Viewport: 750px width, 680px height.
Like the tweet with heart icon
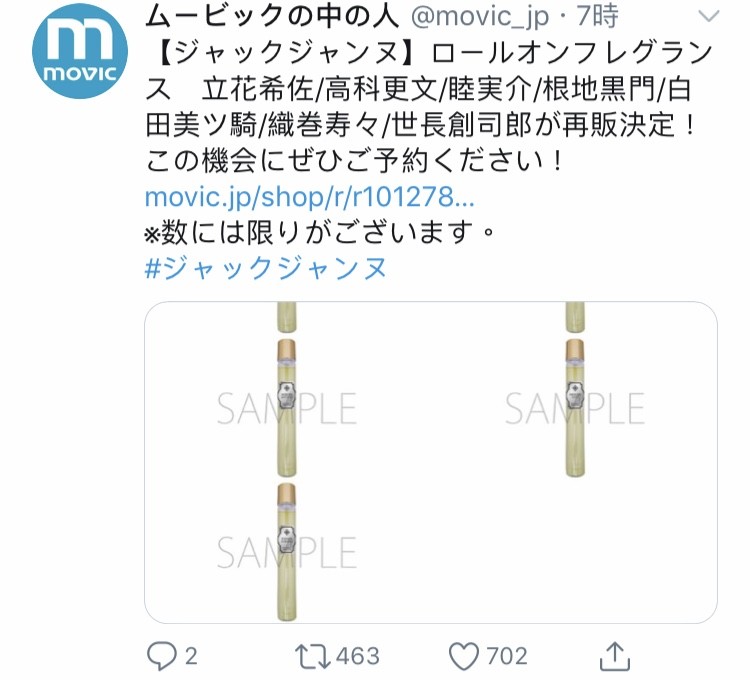click(463, 656)
